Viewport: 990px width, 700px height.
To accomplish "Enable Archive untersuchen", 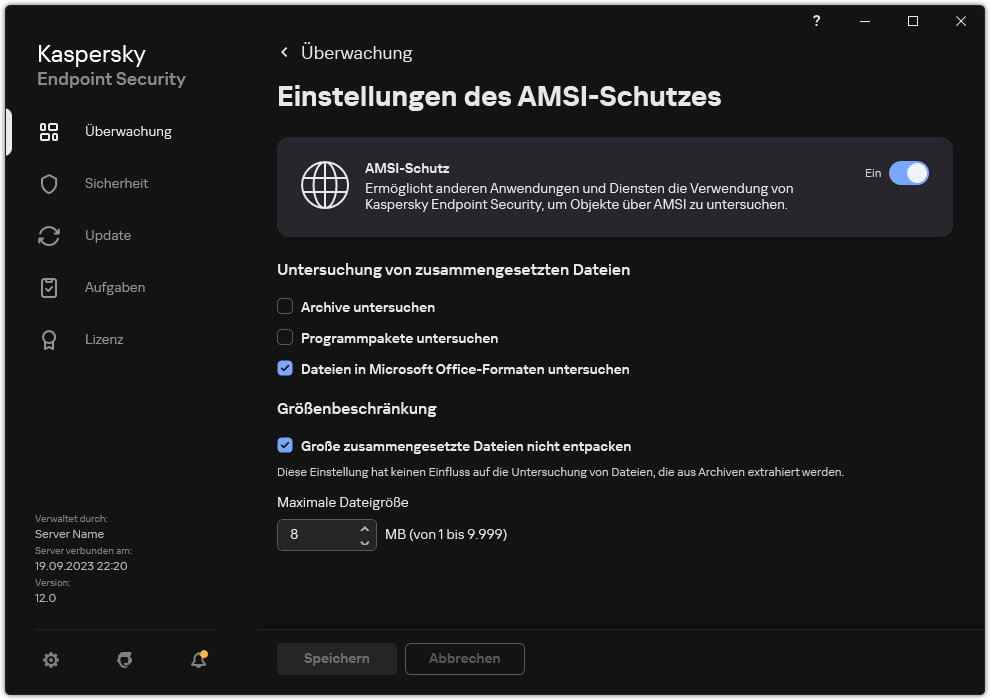I will click(x=285, y=306).
